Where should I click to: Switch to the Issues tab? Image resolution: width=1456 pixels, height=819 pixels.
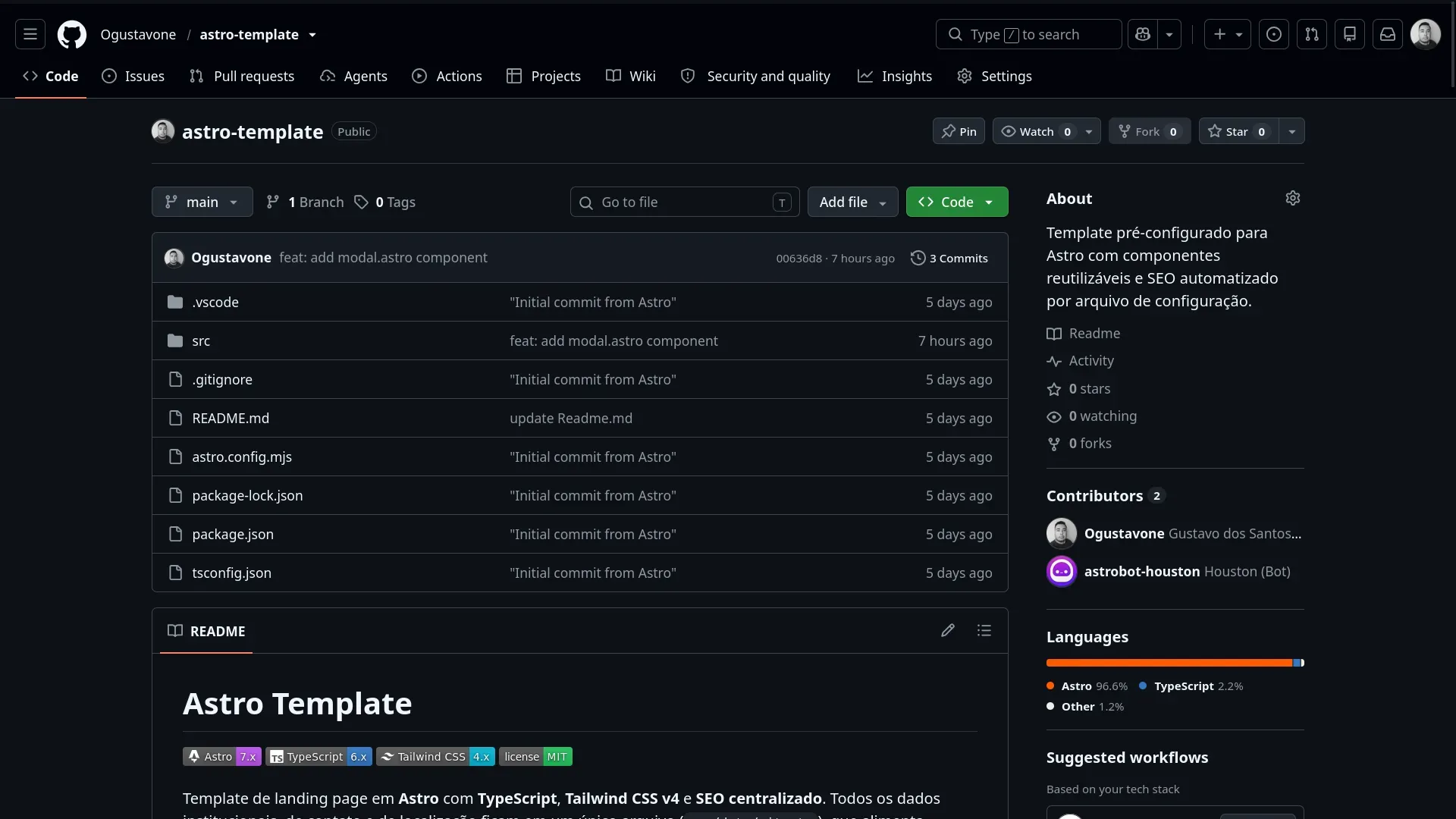(x=133, y=76)
